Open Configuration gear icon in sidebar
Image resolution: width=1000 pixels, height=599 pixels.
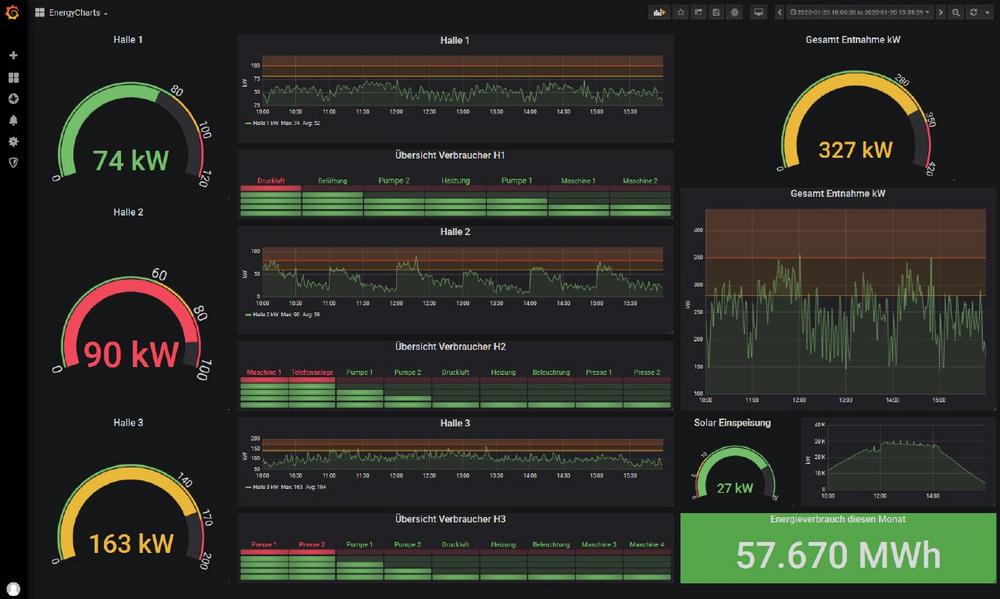click(13, 142)
